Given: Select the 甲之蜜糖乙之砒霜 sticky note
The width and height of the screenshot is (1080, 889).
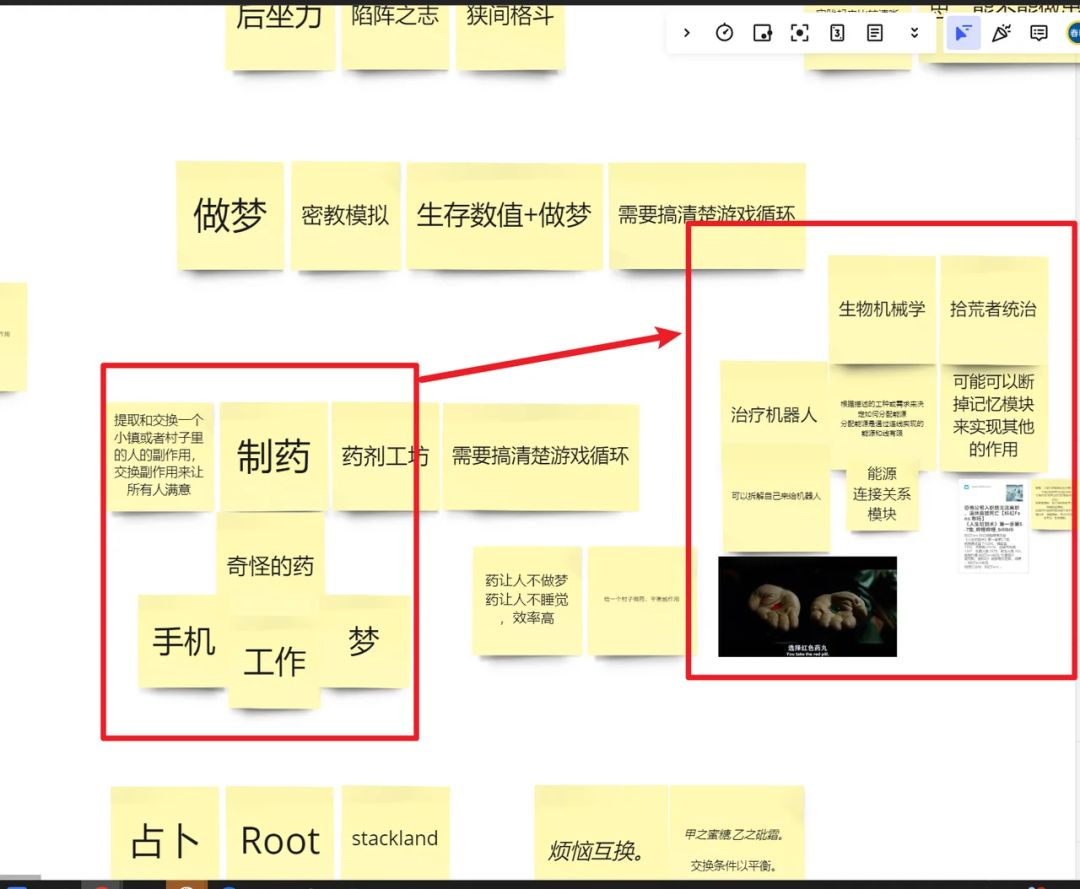Looking at the screenshot, I should (736, 833).
